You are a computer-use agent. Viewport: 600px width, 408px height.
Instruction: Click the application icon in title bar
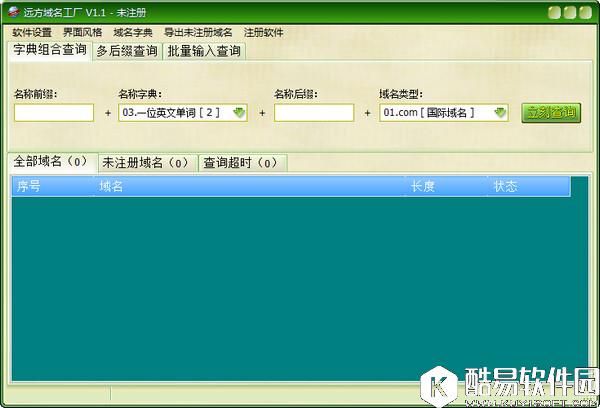[x=14, y=12]
